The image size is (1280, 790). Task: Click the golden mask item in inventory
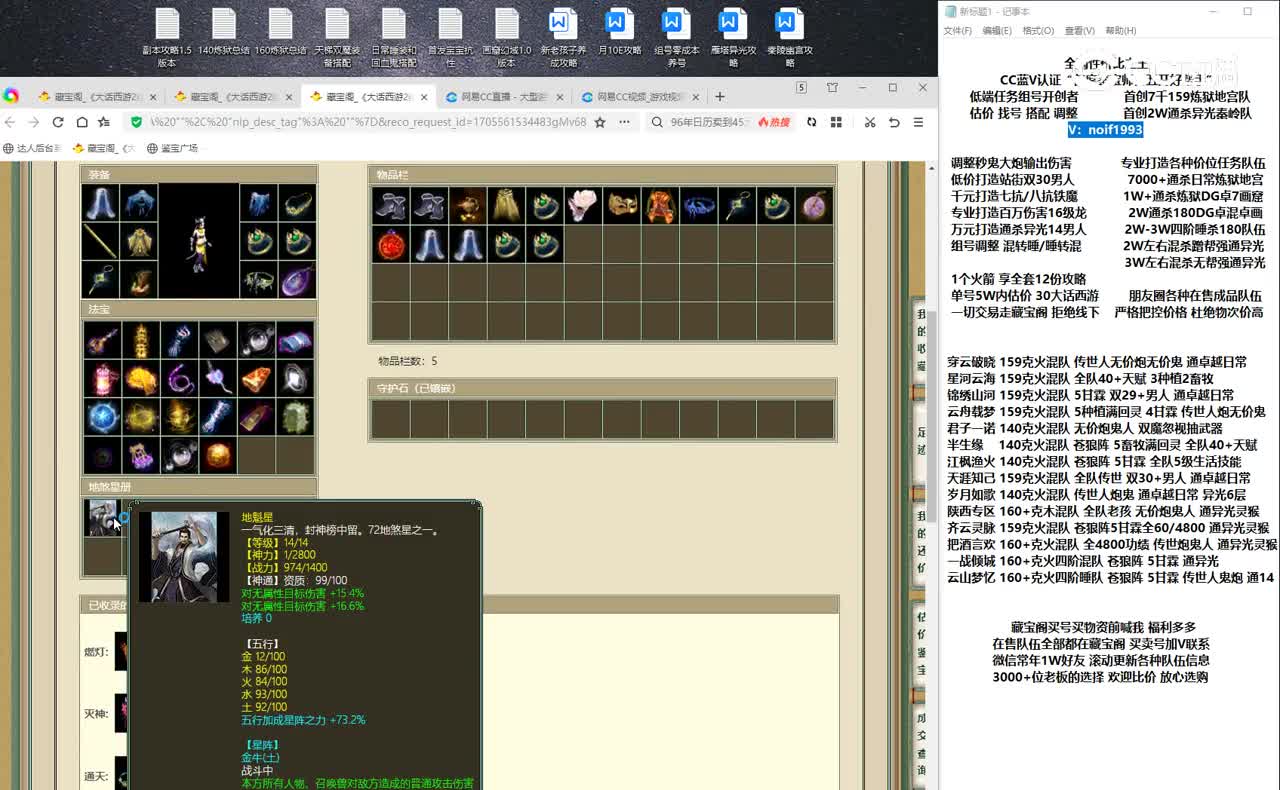pos(623,205)
